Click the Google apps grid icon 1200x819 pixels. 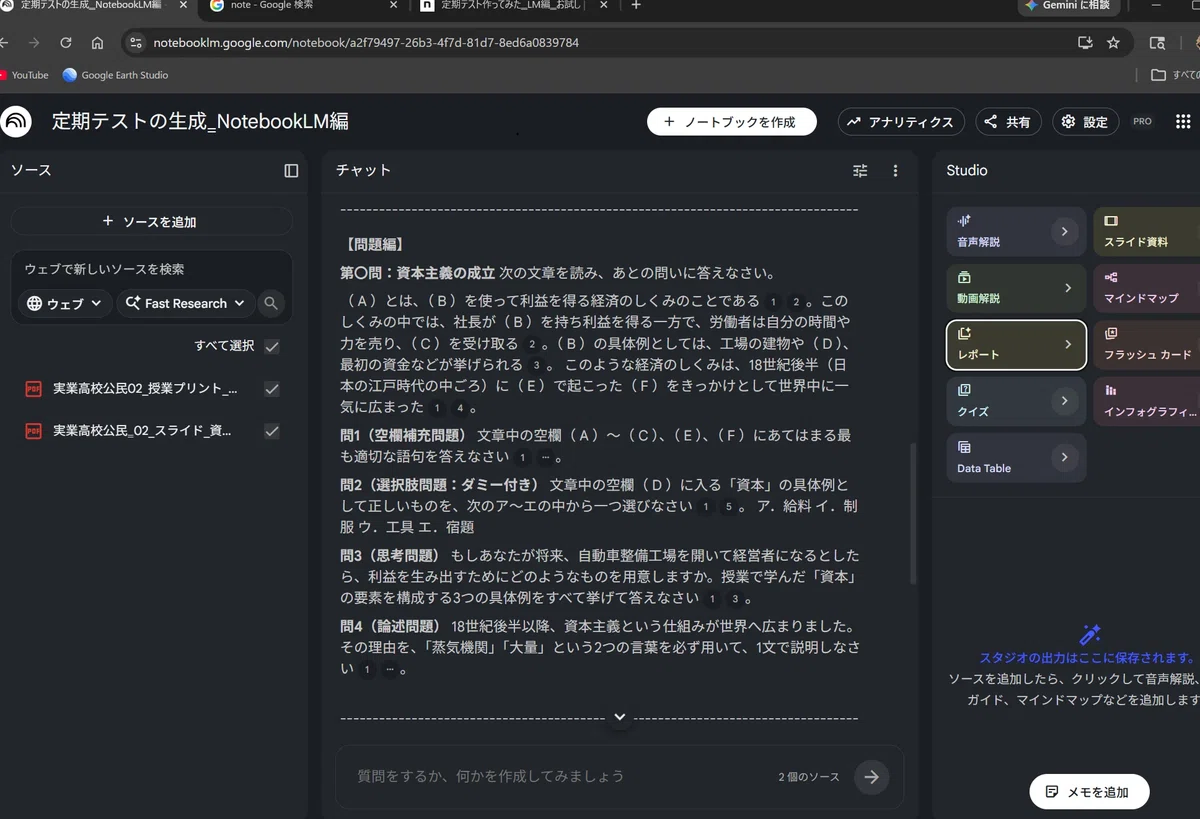[x=1183, y=122]
